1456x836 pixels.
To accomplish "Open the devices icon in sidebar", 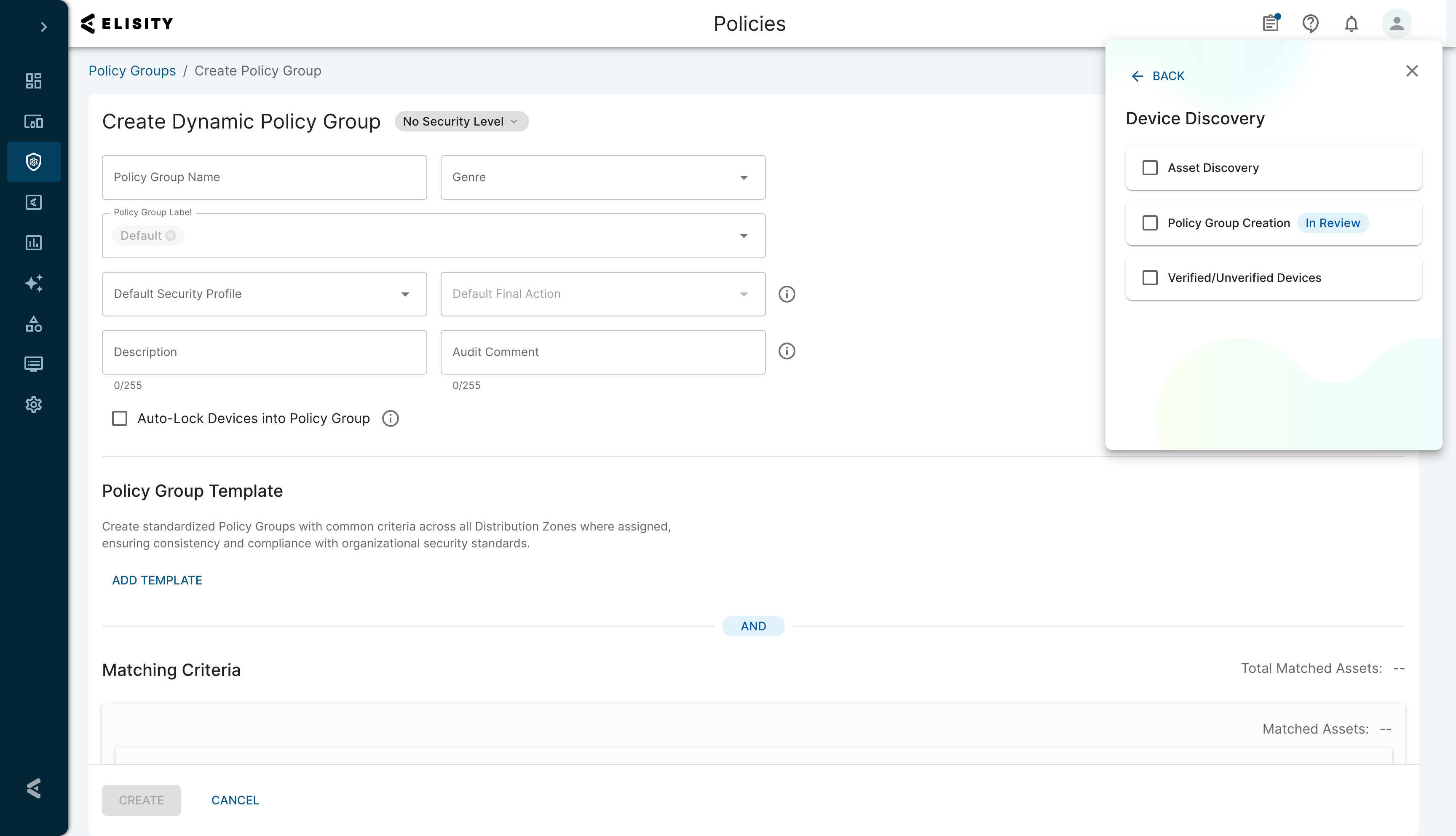I will 34,122.
